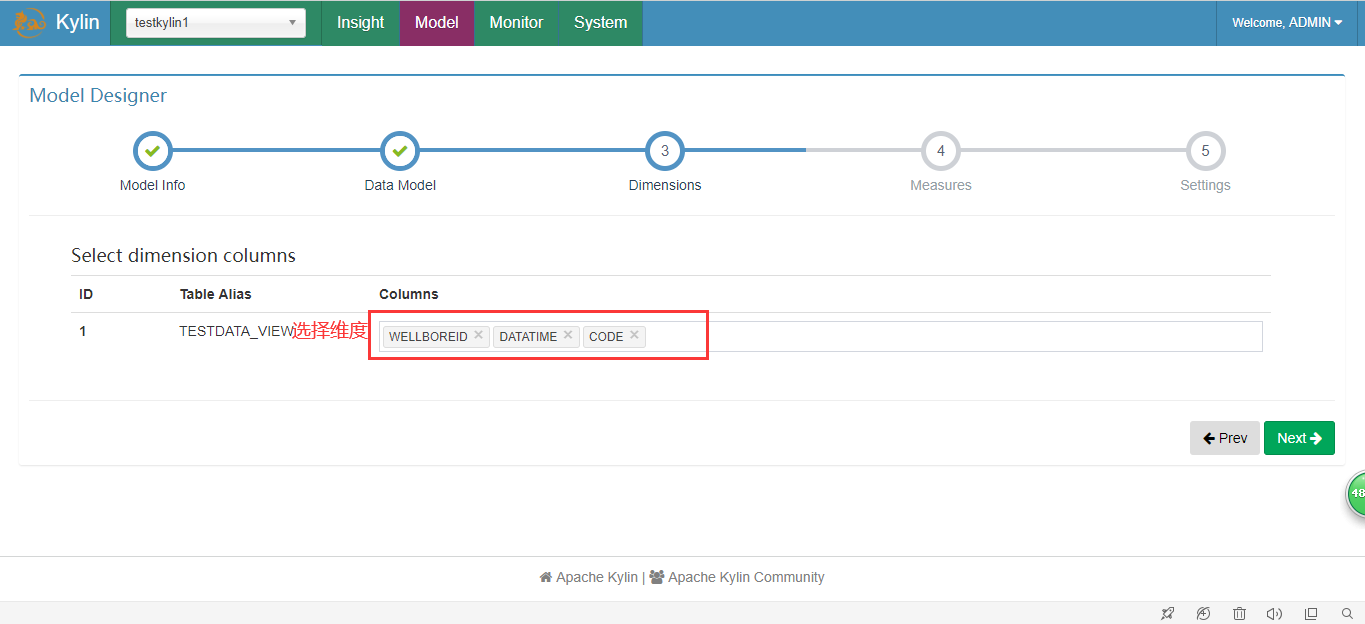Click inside the Columns selection field
The image size is (1365, 624).
(x=820, y=336)
